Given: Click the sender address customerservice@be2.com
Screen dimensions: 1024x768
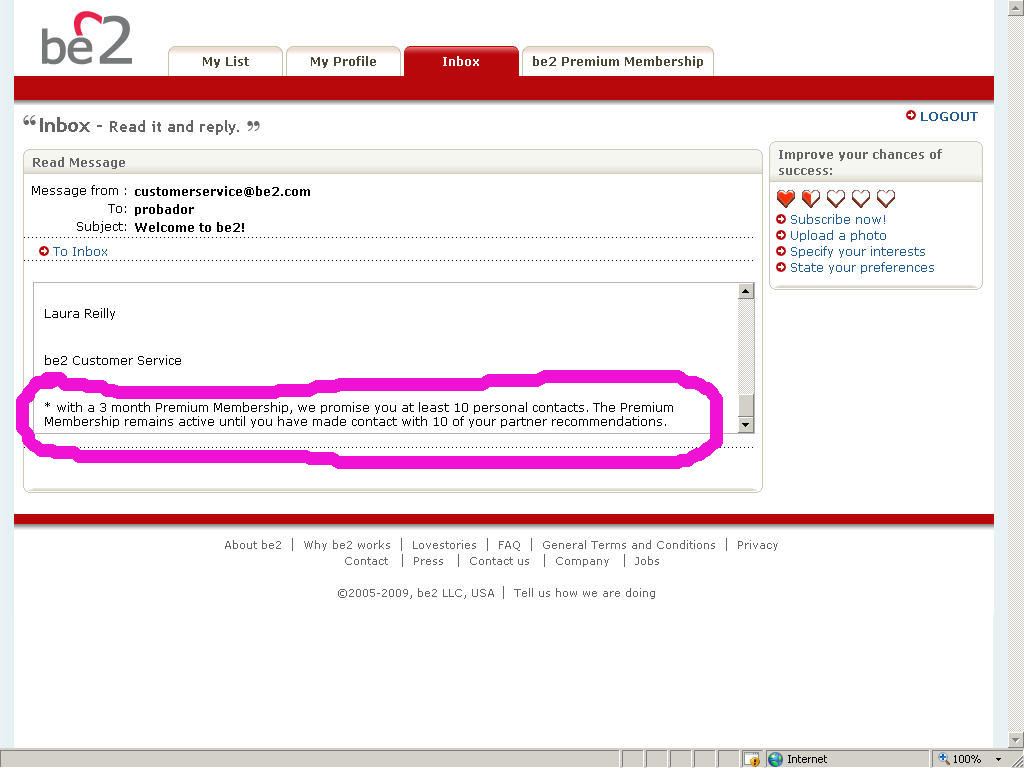Looking at the screenshot, I should point(222,191).
